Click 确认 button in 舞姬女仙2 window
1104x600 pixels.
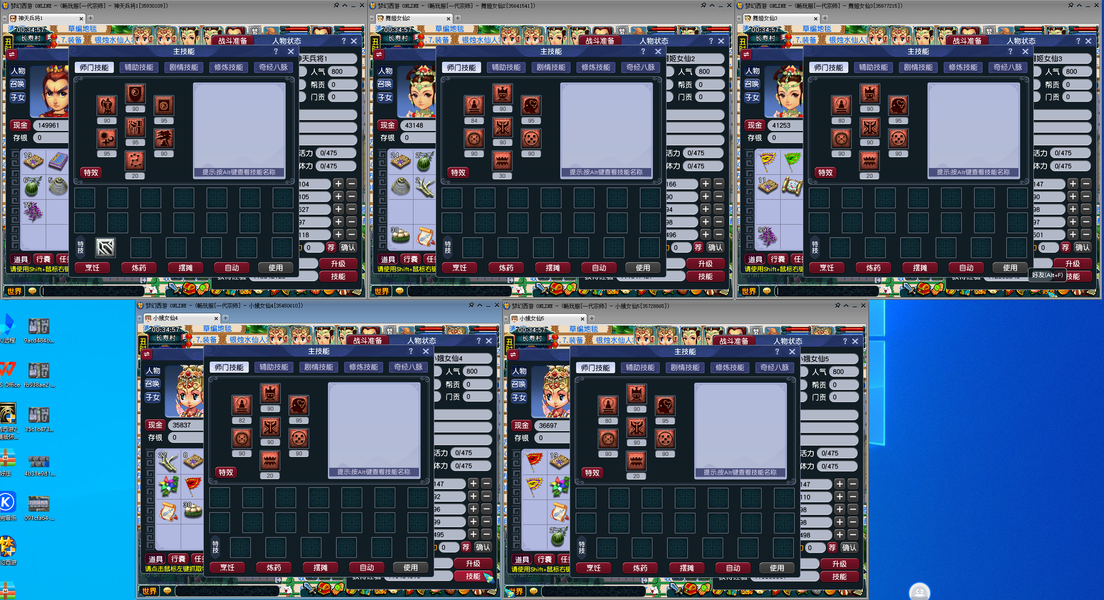pos(715,247)
